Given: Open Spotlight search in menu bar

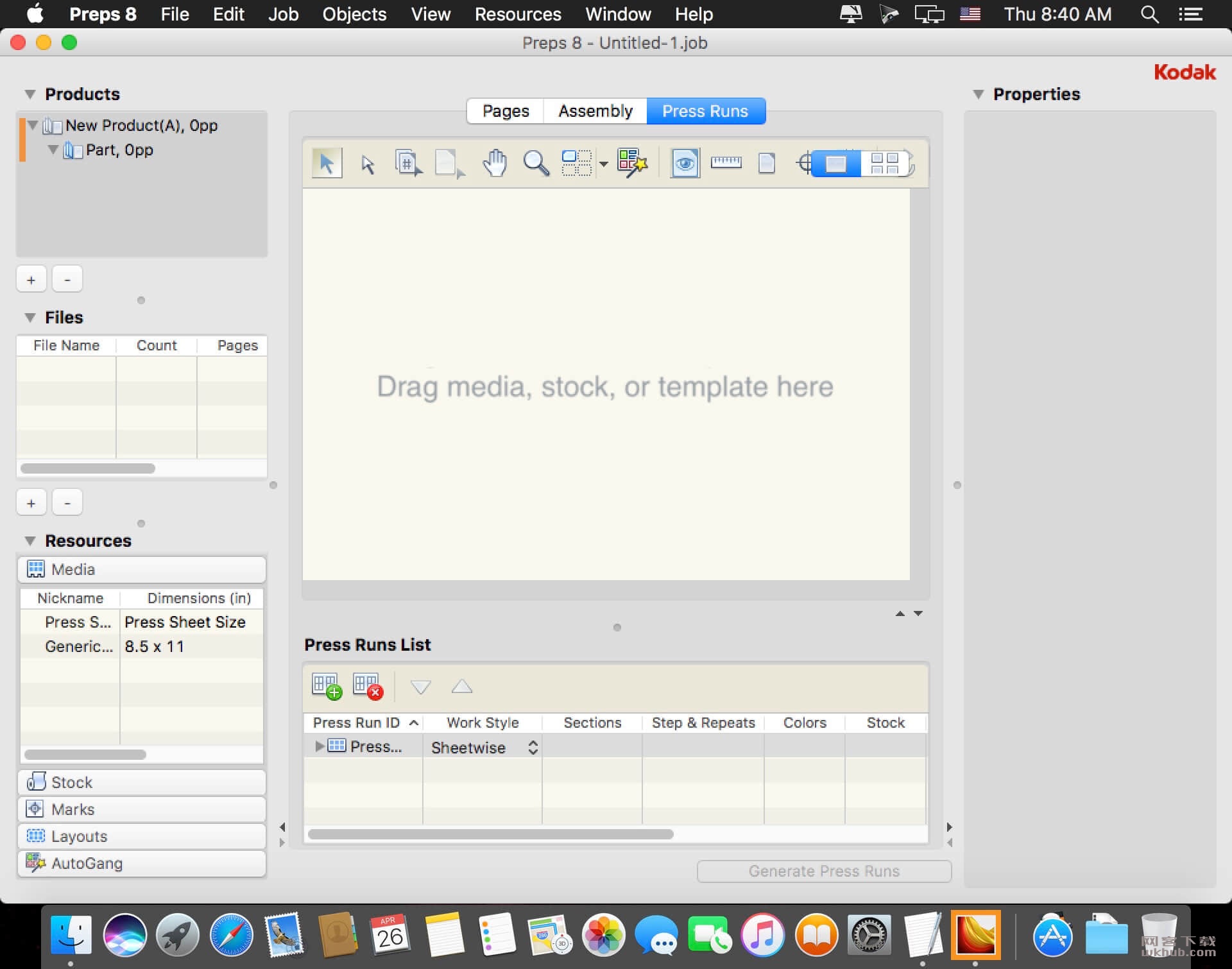Looking at the screenshot, I should (x=1149, y=14).
